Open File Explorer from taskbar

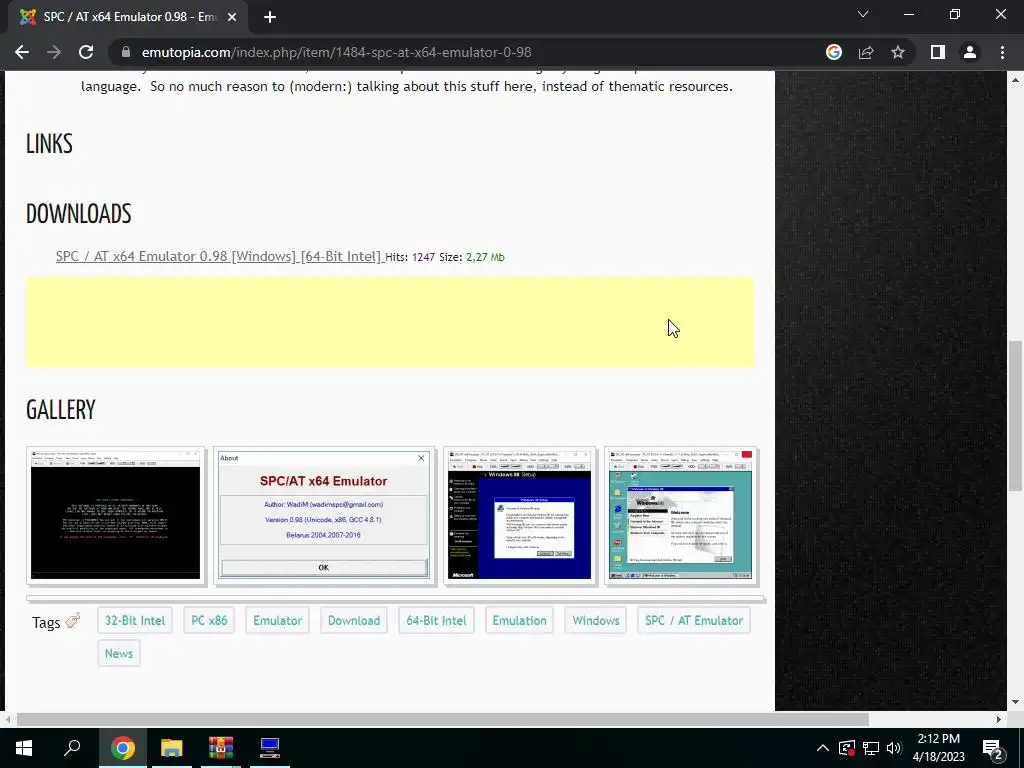click(172, 748)
